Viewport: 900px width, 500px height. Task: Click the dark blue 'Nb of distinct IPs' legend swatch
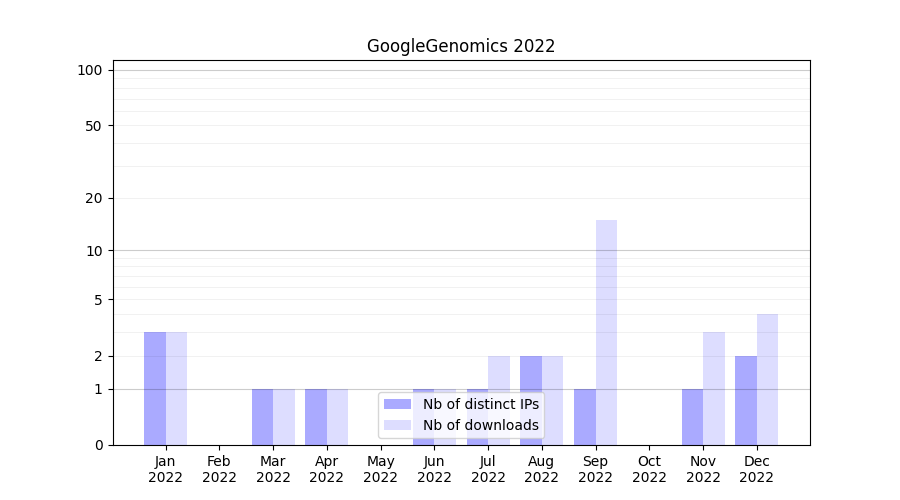[x=397, y=404]
